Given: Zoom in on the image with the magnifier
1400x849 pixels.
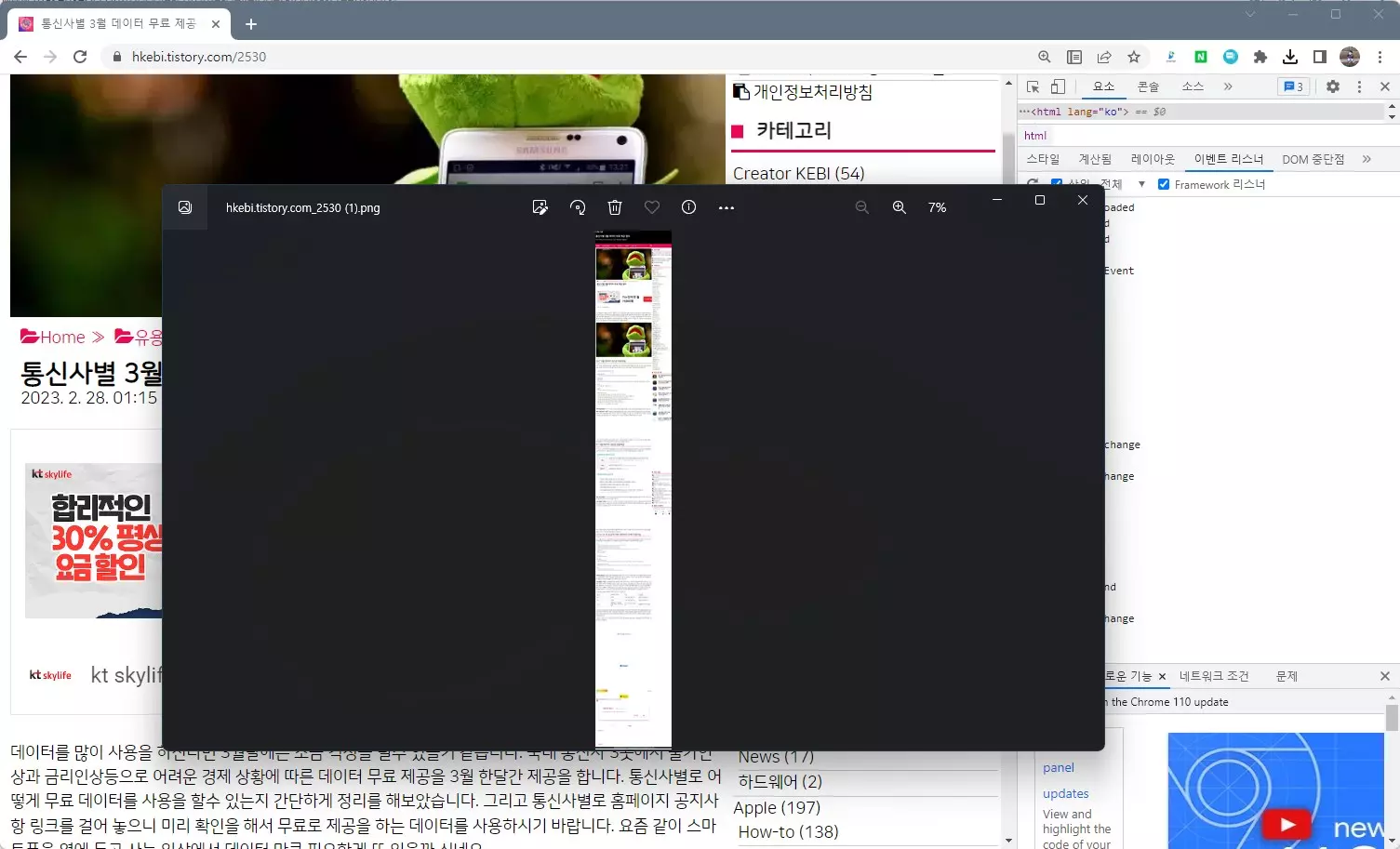Looking at the screenshot, I should 899,207.
